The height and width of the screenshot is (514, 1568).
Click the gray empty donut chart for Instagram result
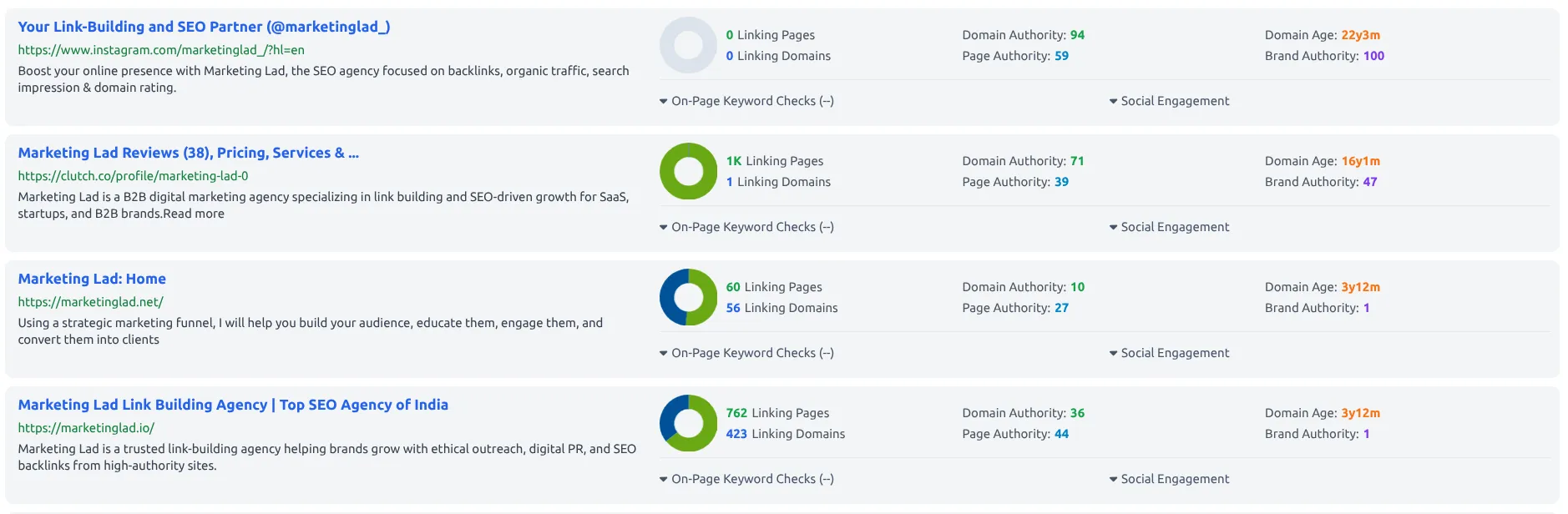point(688,45)
